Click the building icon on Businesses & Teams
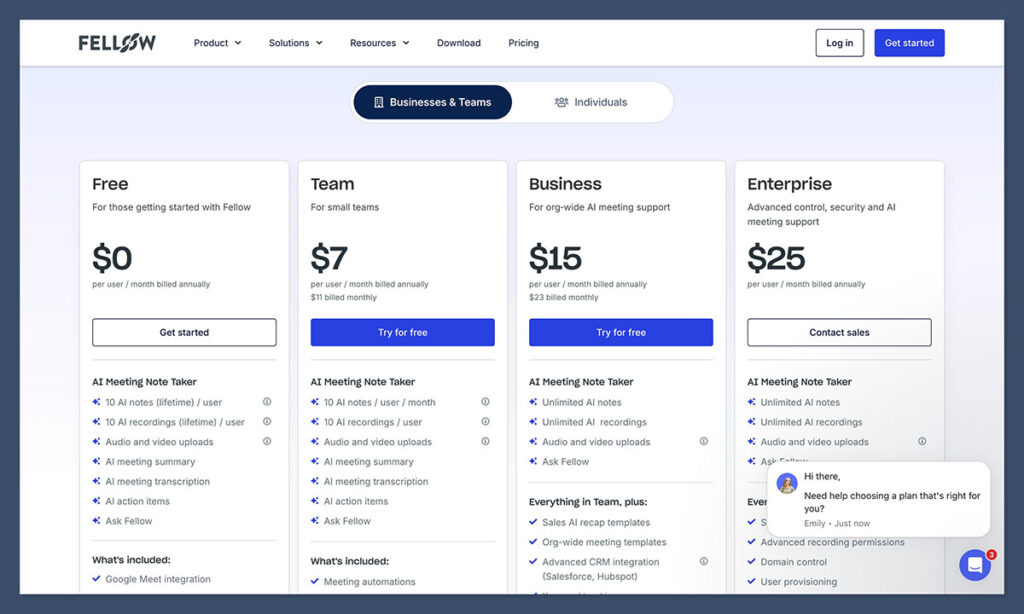Viewport: 1024px width, 614px height. pyautogui.click(x=380, y=102)
